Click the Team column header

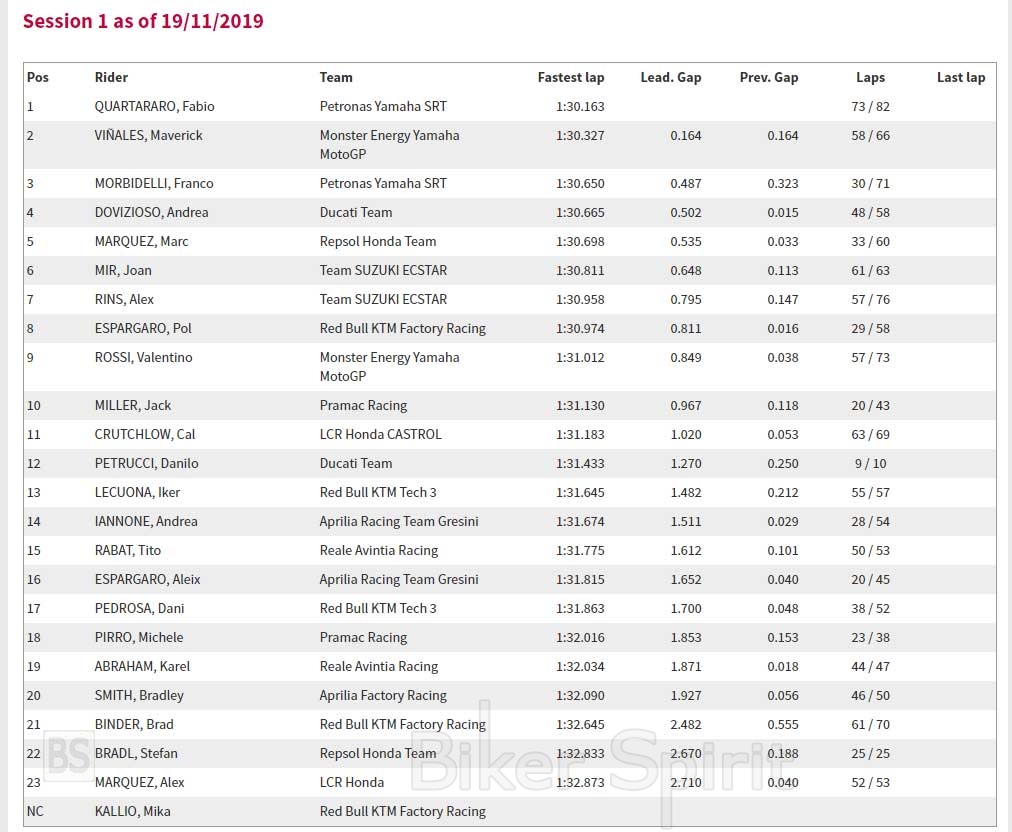pyautogui.click(x=336, y=77)
